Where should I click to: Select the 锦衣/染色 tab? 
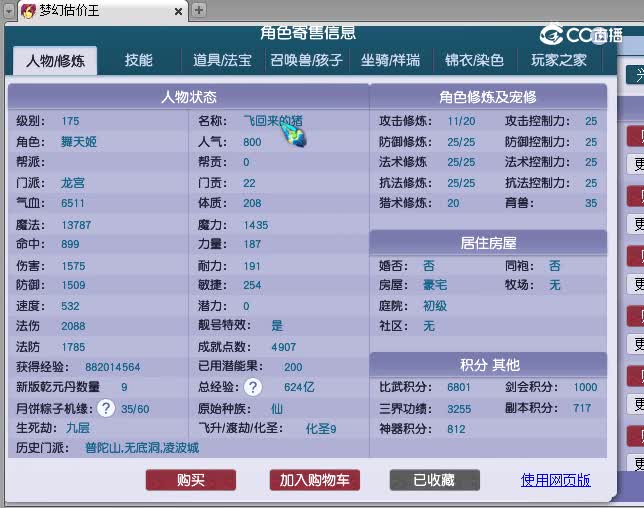click(474, 60)
